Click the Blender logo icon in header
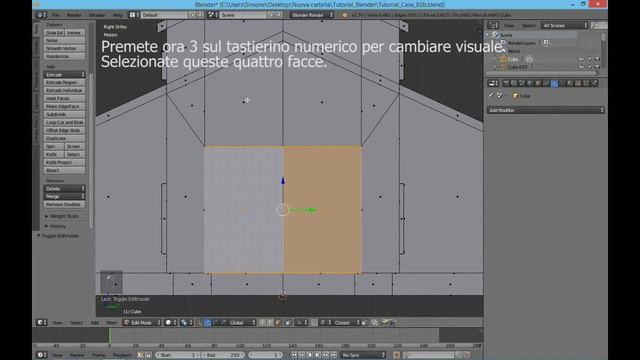 click(345, 15)
